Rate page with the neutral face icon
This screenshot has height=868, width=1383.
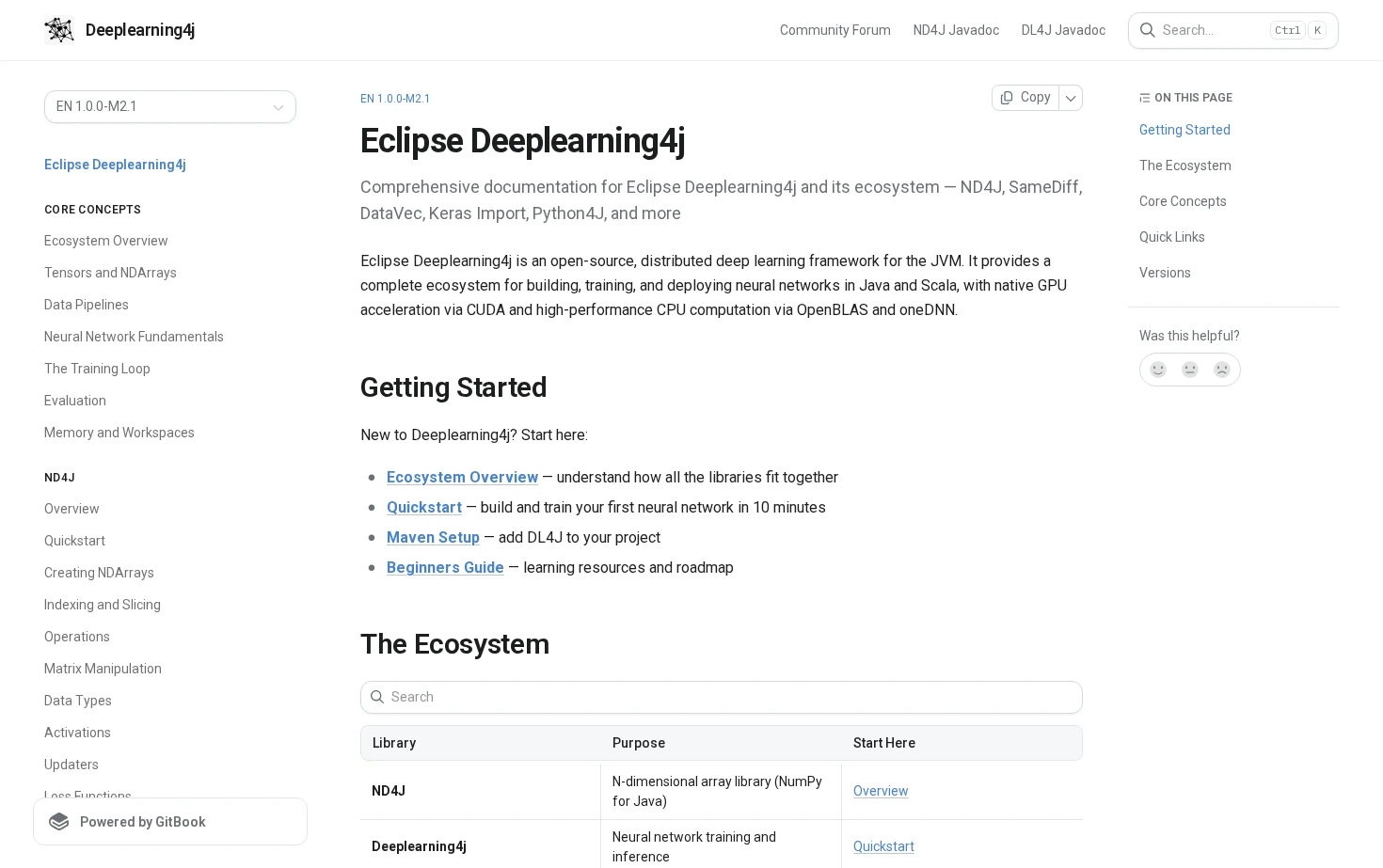[1190, 370]
